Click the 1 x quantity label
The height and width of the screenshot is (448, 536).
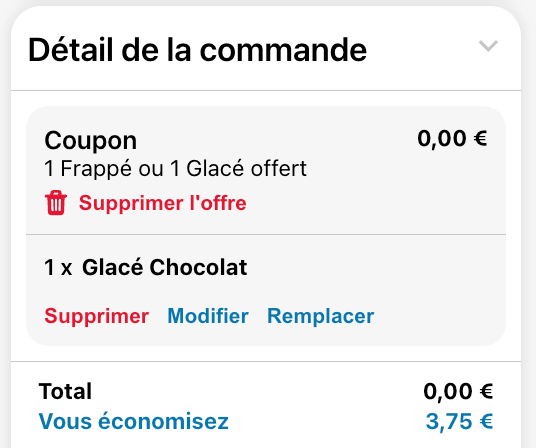[x=58, y=268]
